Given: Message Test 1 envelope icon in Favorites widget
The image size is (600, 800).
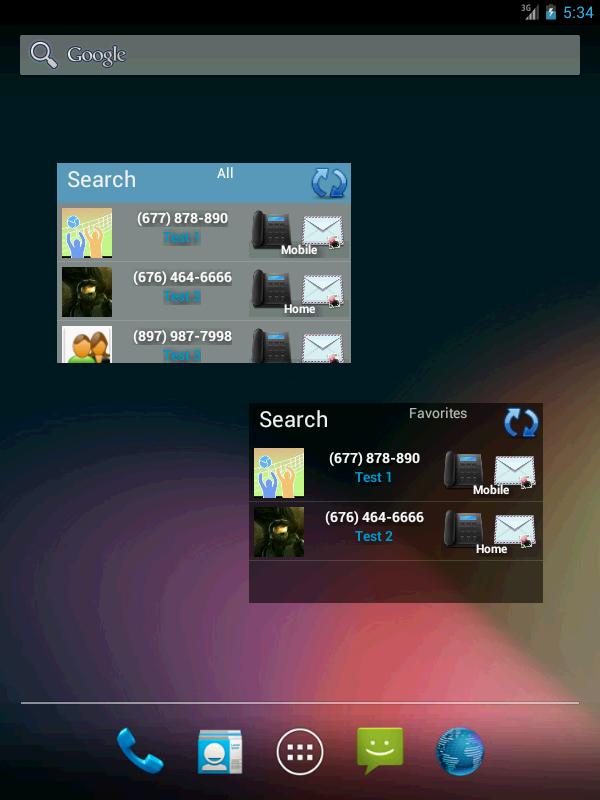Looking at the screenshot, I should point(514,472).
